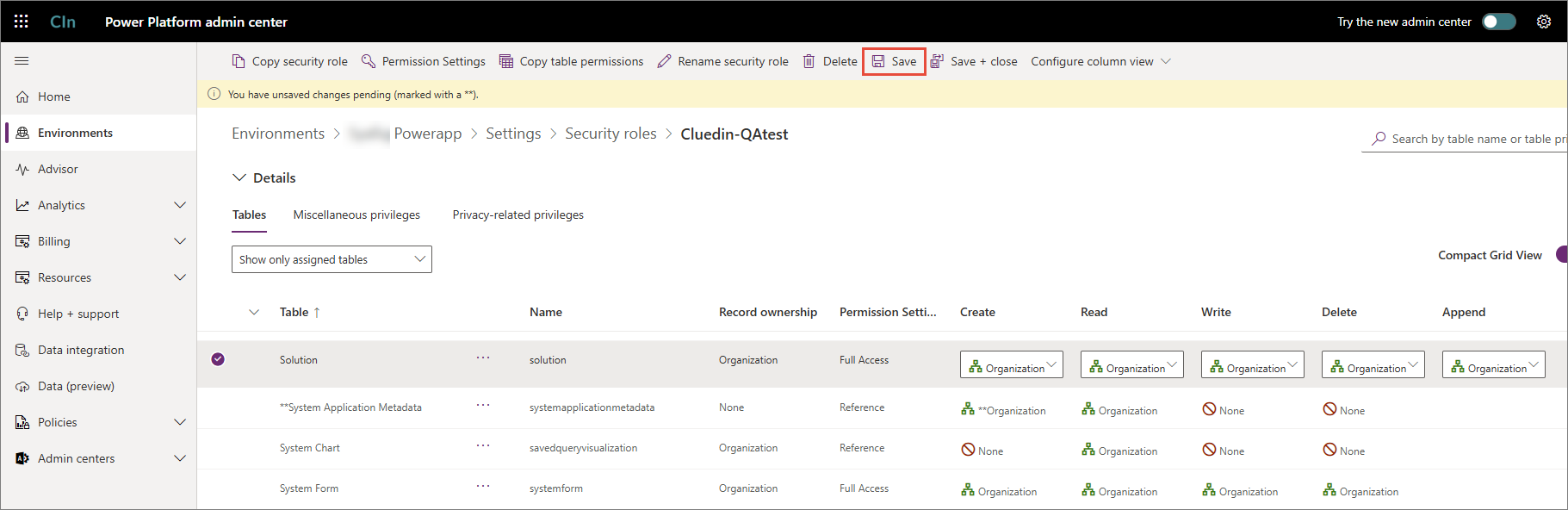Switch to the Tables tab
The image size is (1568, 510).
(249, 215)
